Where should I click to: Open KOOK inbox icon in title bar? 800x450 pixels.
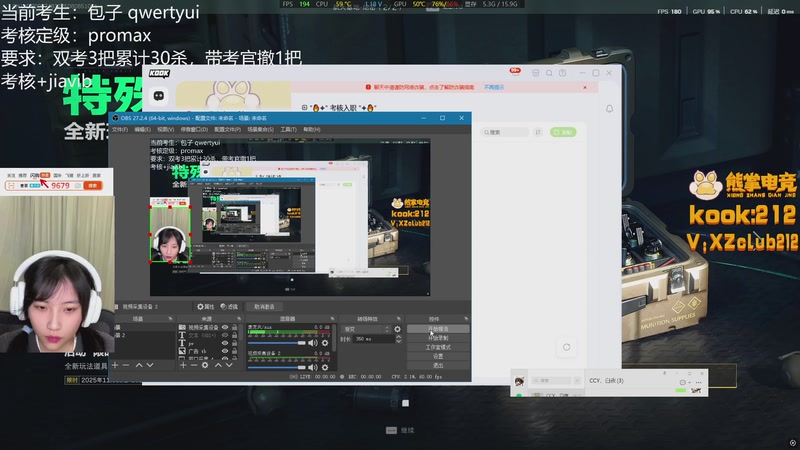536,73
